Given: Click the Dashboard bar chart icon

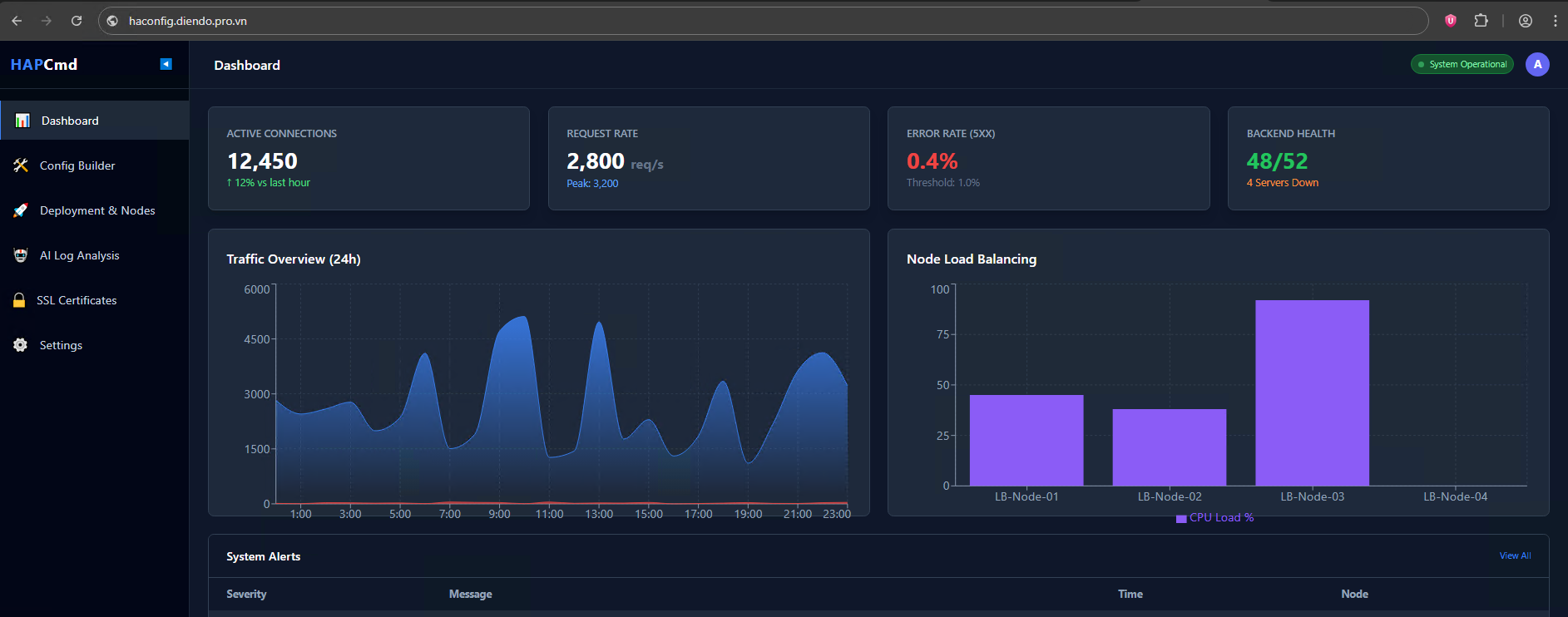Looking at the screenshot, I should click(22, 121).
